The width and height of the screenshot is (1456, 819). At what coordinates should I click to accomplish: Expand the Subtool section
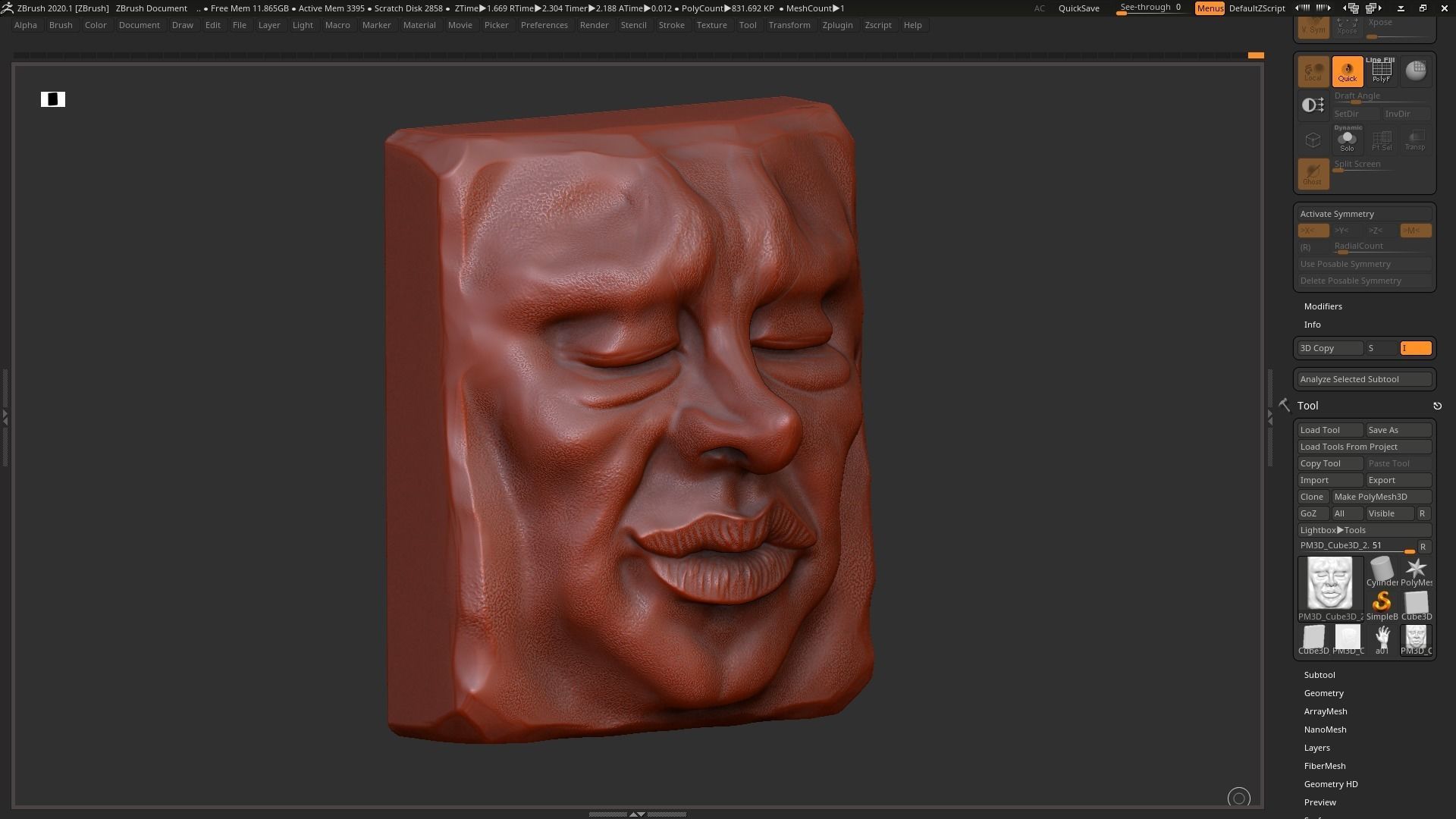click(1319, 675)
